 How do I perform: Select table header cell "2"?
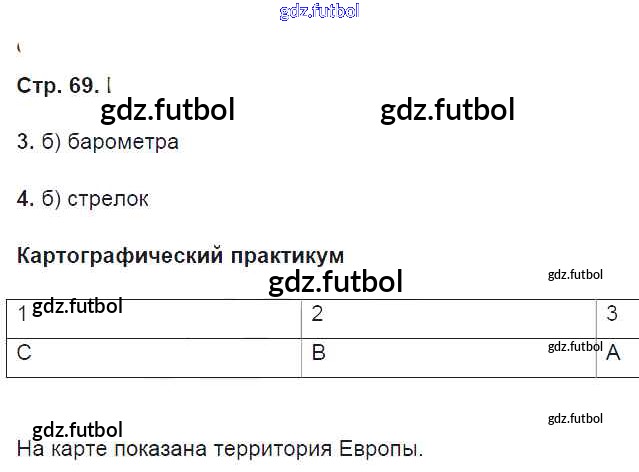tap(449, 315)
